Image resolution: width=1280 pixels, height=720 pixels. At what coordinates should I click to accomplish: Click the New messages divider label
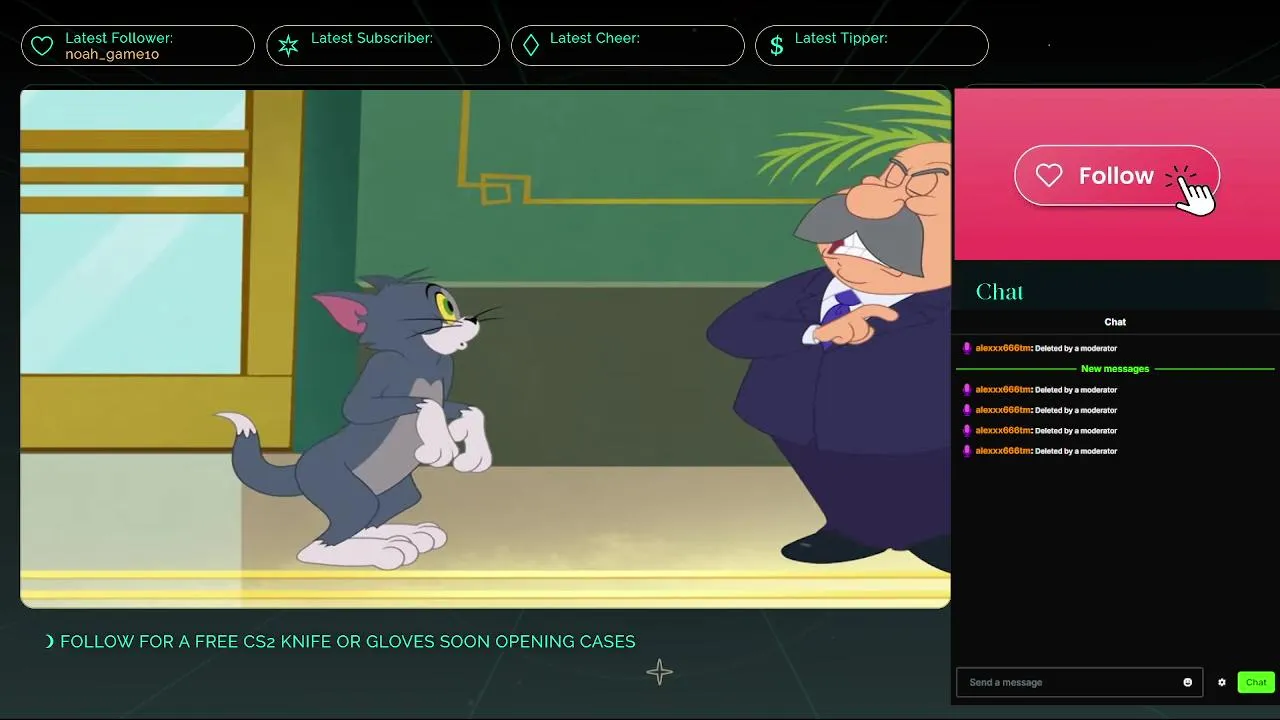coord(1115,369)
